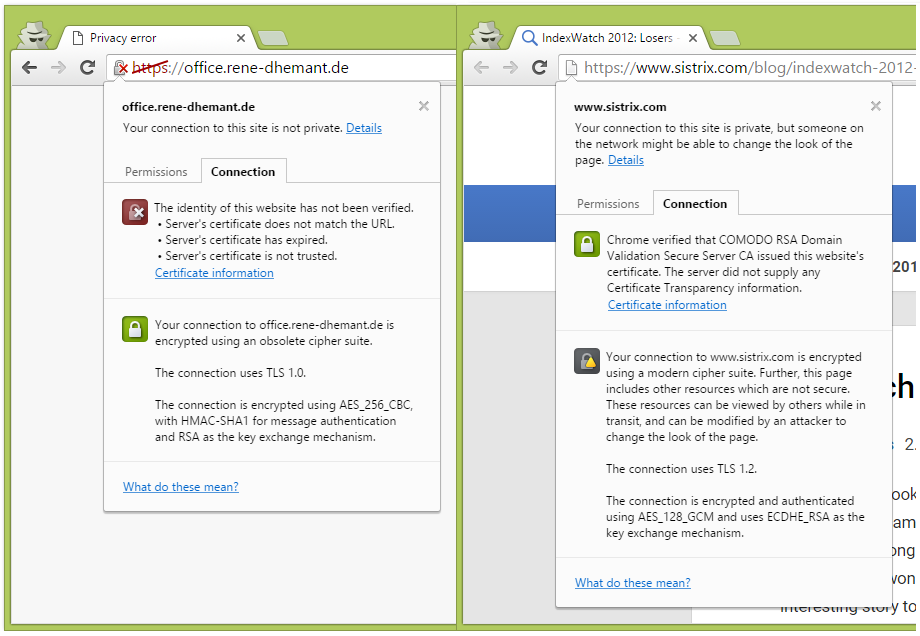The height and width of the screenshot is (636, 920).
Task: Click green lock icon beside COMODO certificate text
Action: (x=587, y=244)
